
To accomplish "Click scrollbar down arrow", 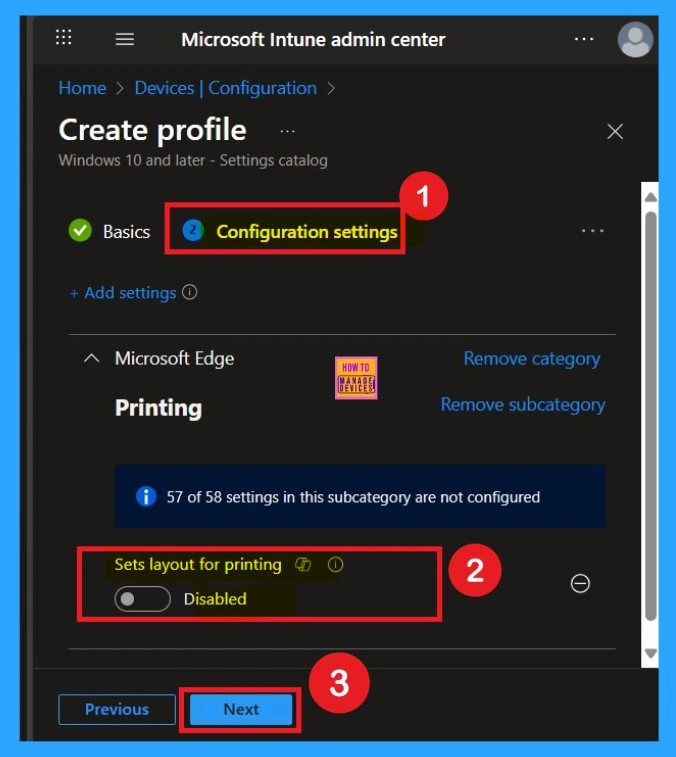I will point(650,653).
